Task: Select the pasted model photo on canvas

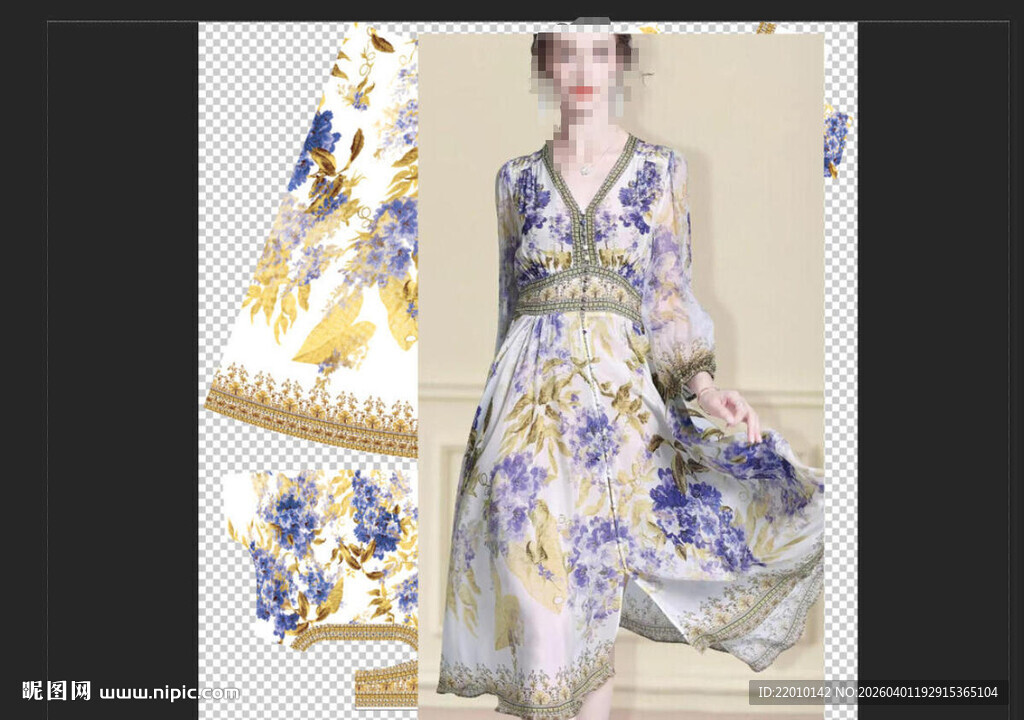Action: tap(620, 376)
